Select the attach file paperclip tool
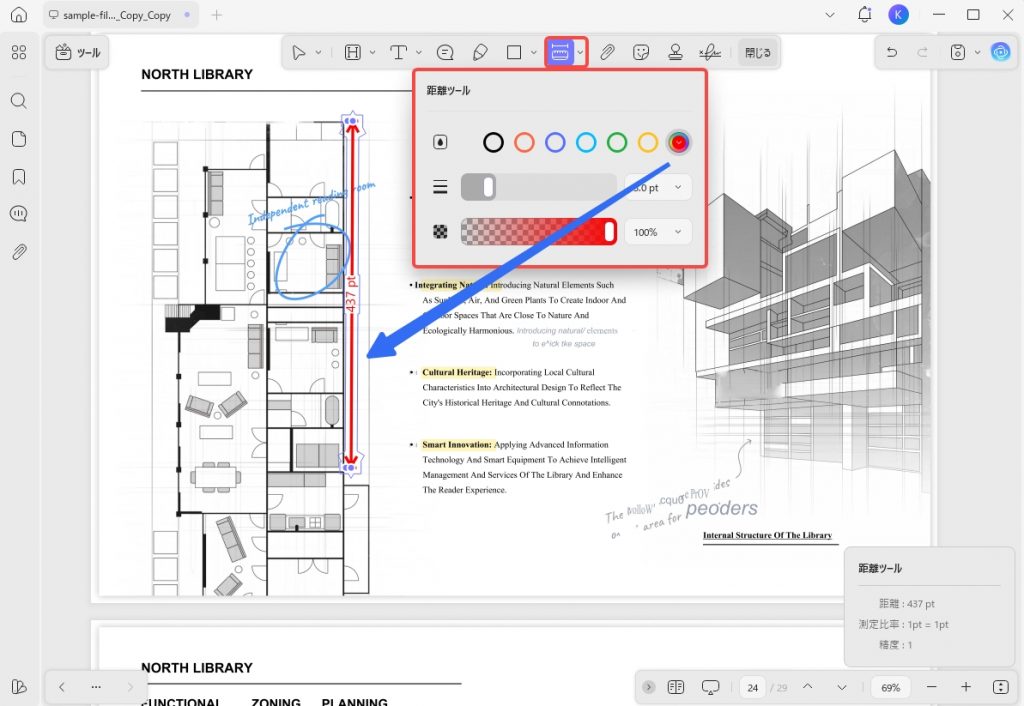The image size is (1024, 706). [x=607, y=52]
